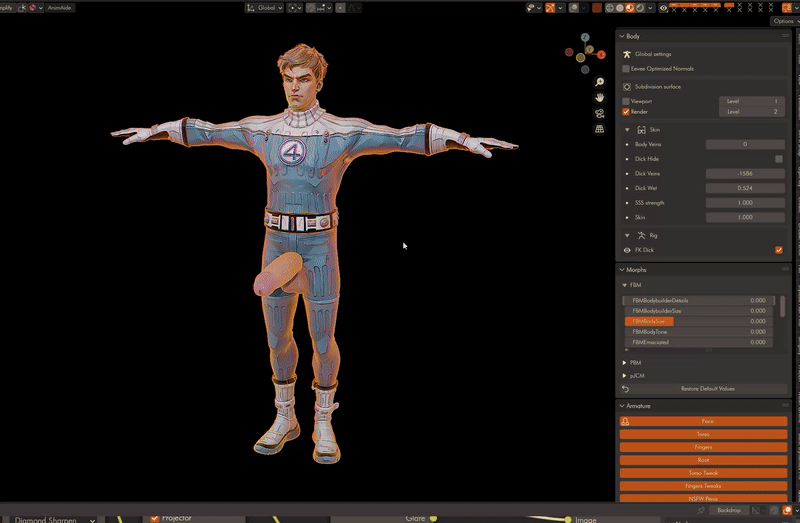Switch to solid shading mode
Viewport: 800px width, 523px height.
point(620,8)
